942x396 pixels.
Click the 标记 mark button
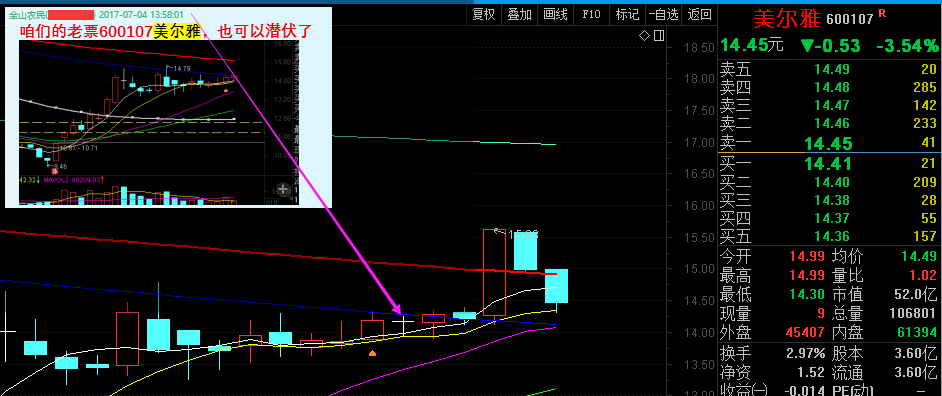(627, 15)
